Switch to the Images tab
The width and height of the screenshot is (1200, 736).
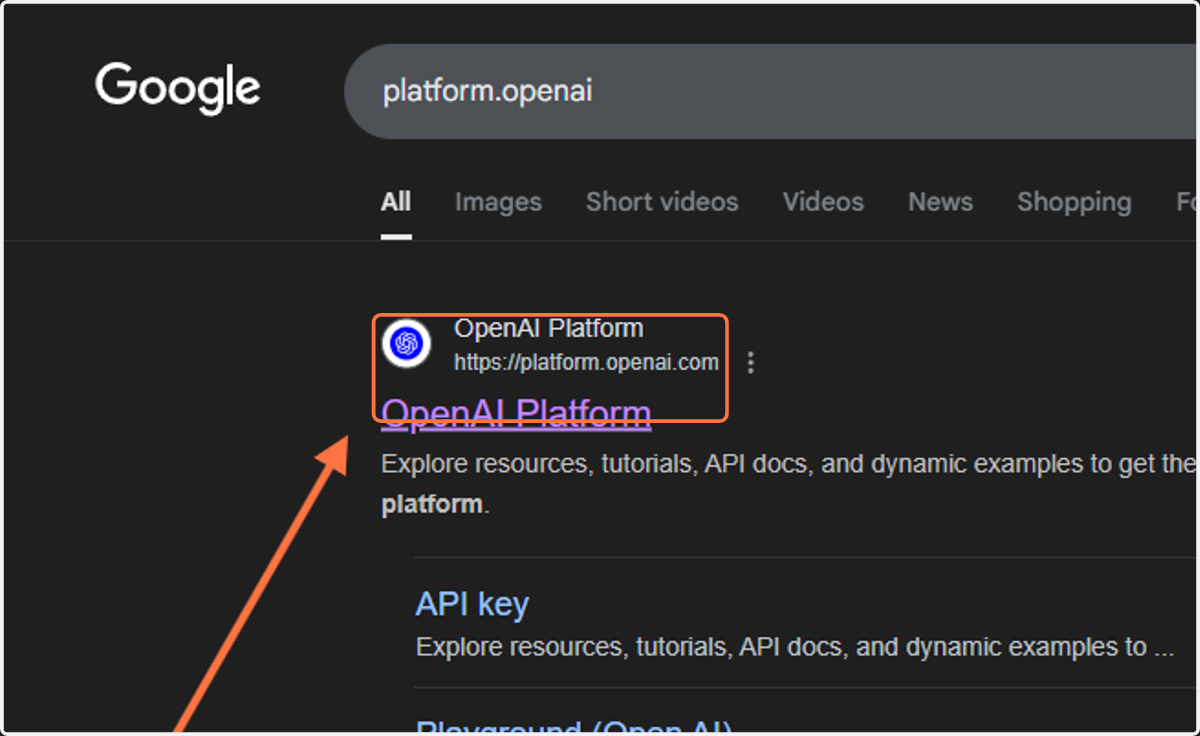[x=498, y=202]
